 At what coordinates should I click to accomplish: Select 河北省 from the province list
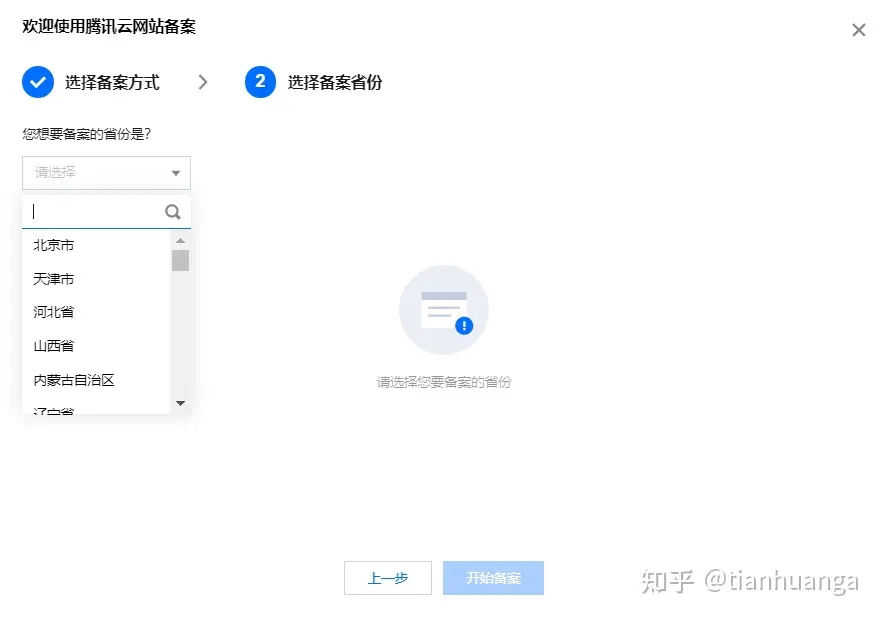click(x=52, y=311)
